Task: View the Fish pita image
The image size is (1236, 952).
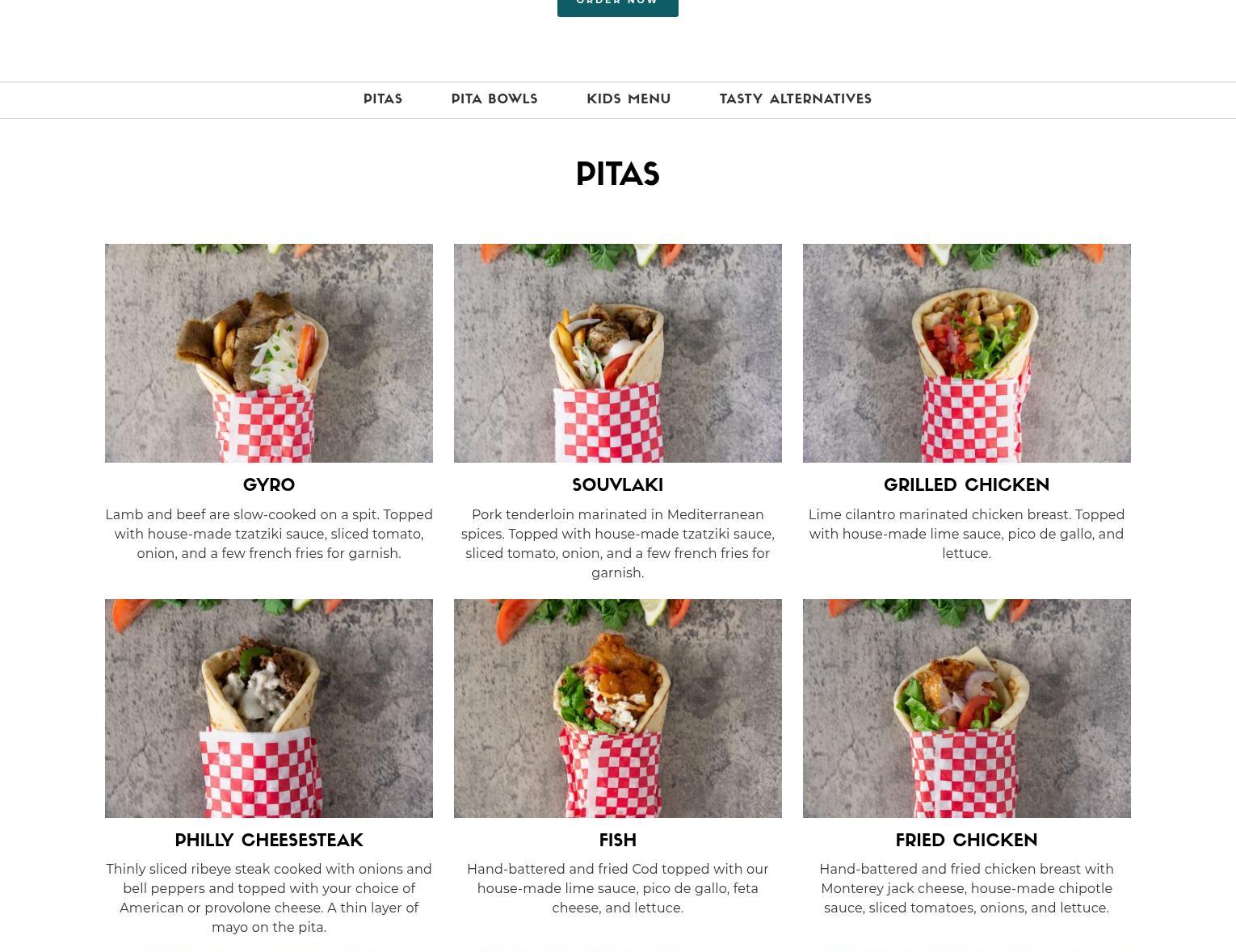Action: [x=618, y=708]
